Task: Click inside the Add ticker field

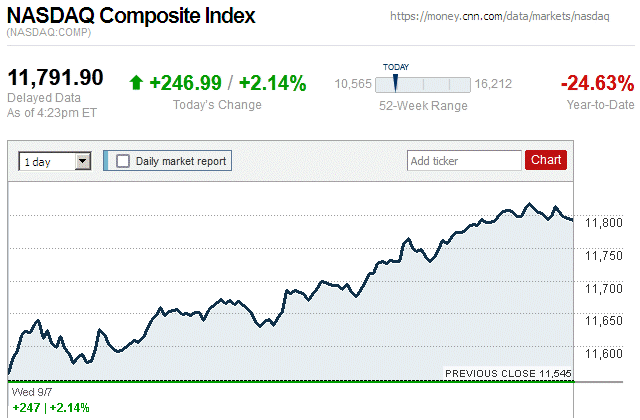Action: point(463,160)
